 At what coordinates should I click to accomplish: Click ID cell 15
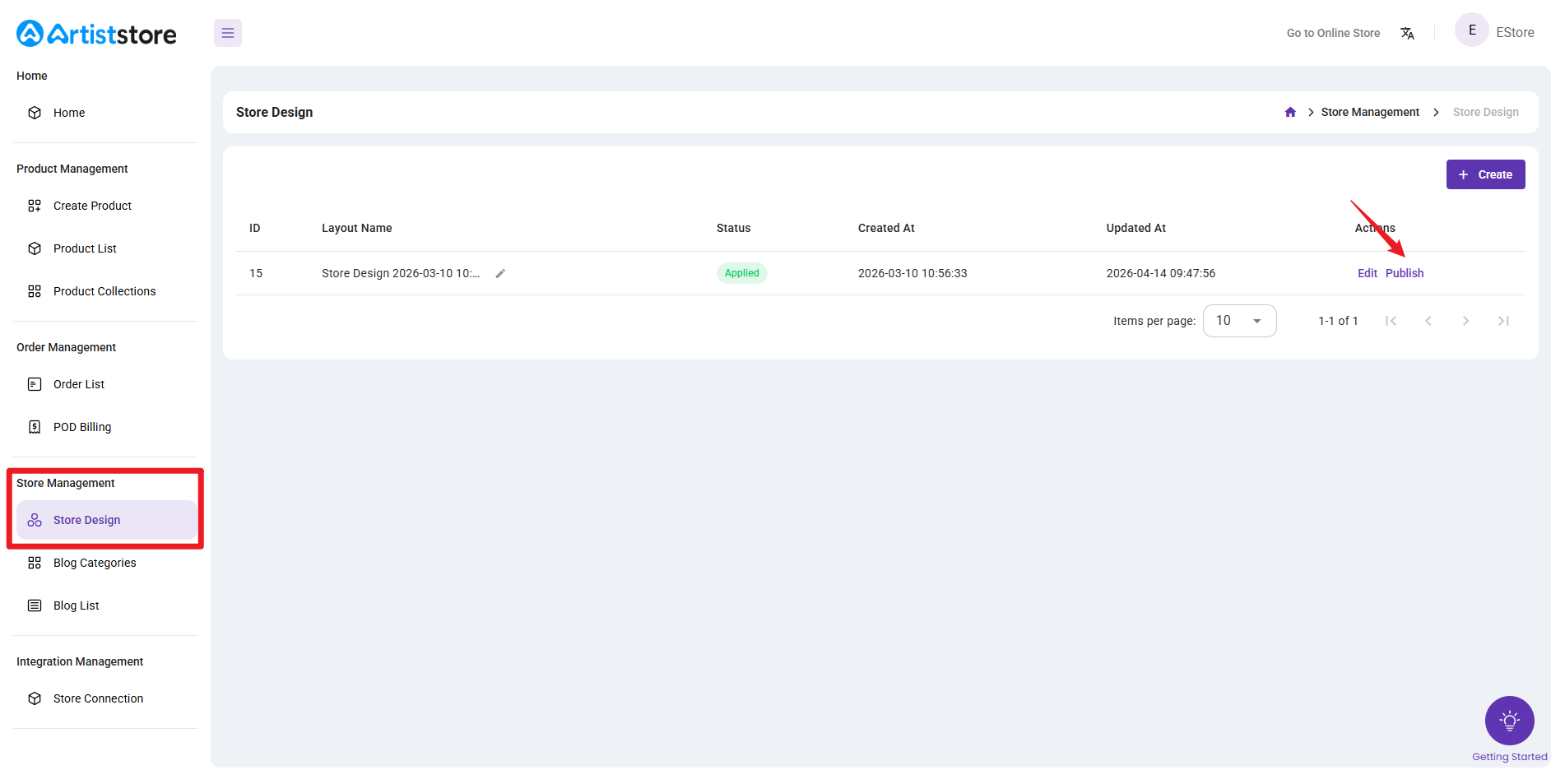[256, 273]
